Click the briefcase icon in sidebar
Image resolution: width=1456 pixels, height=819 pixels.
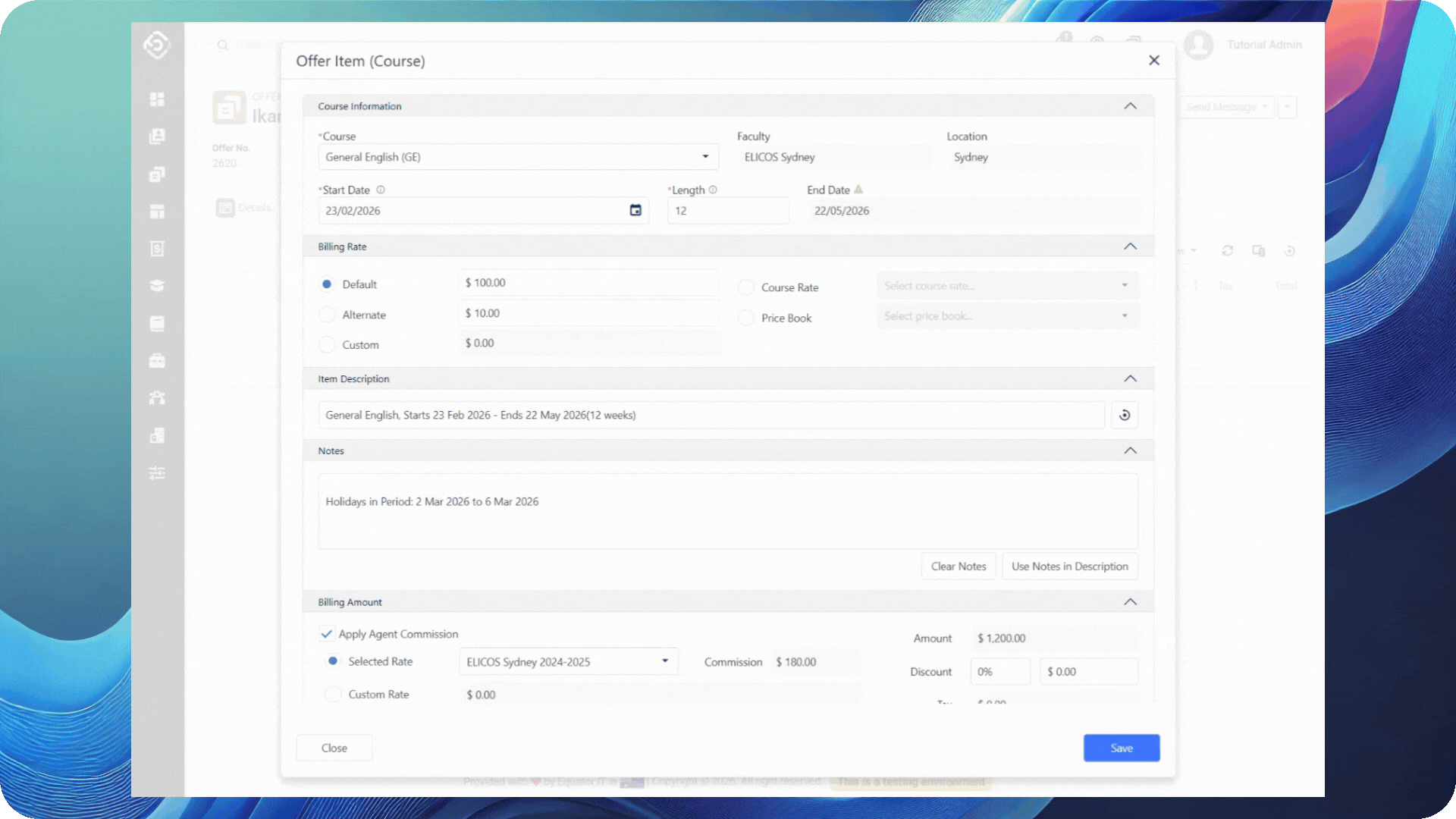coord(157,361)
